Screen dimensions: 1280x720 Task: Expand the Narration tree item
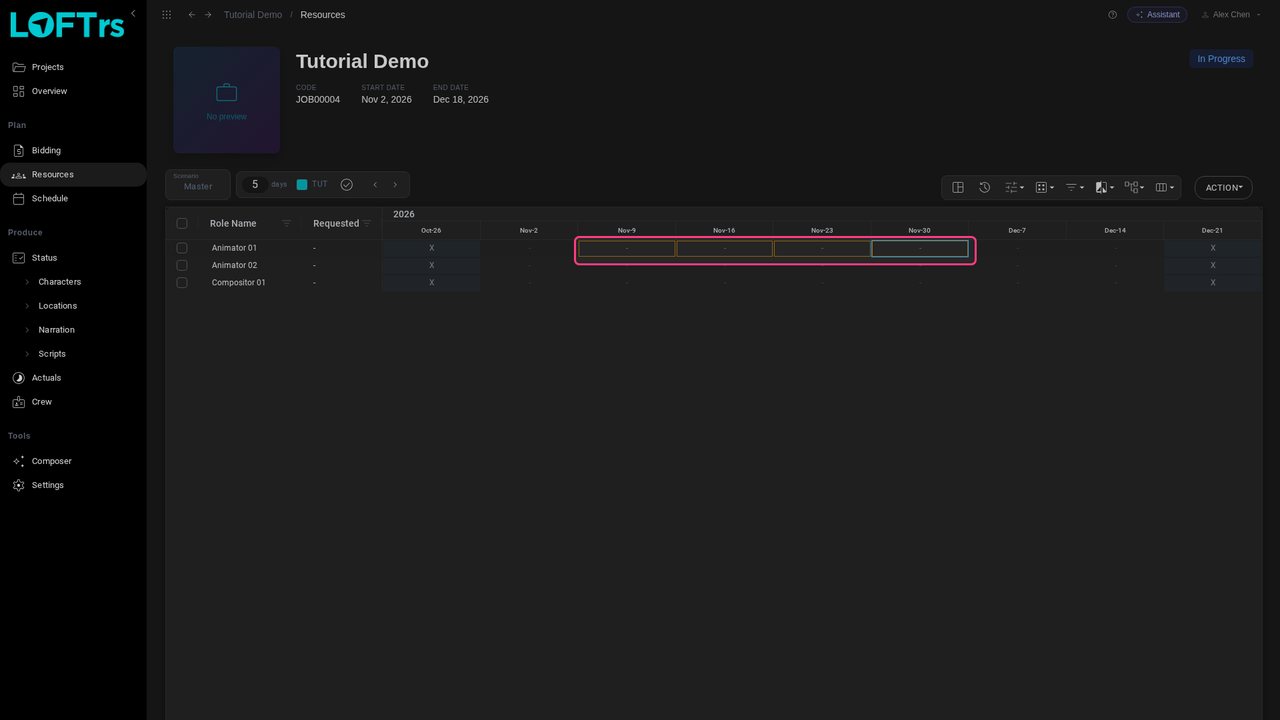pos(27,330)
